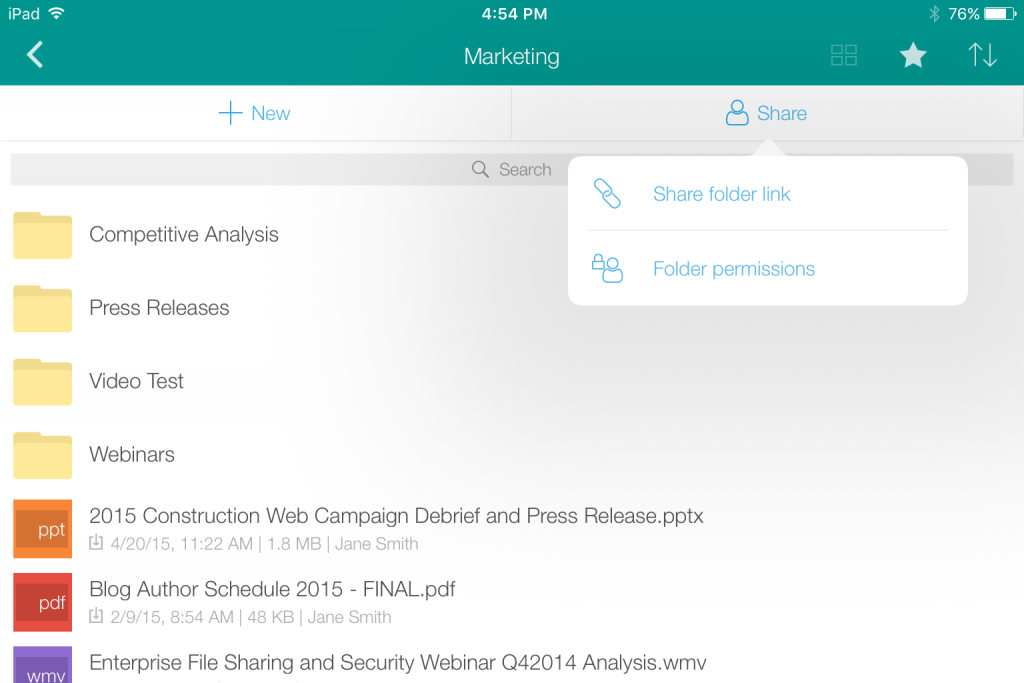
Task: Tap the Webinars folder icon
Action: (x=42, y=455)
